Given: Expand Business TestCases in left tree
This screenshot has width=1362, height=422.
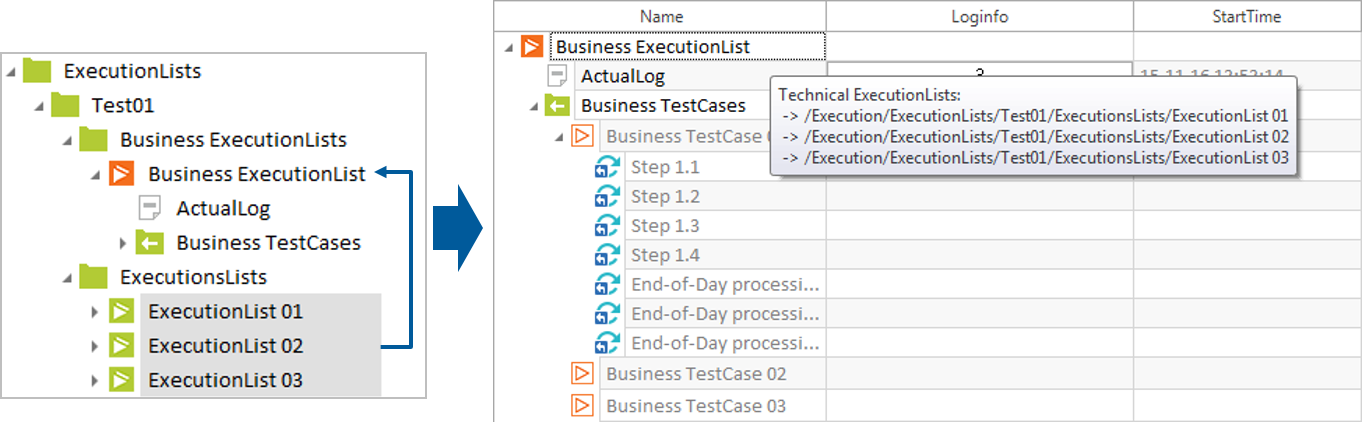Looking at the screenshot, I should pyautogui.click(x=123, y=243).
